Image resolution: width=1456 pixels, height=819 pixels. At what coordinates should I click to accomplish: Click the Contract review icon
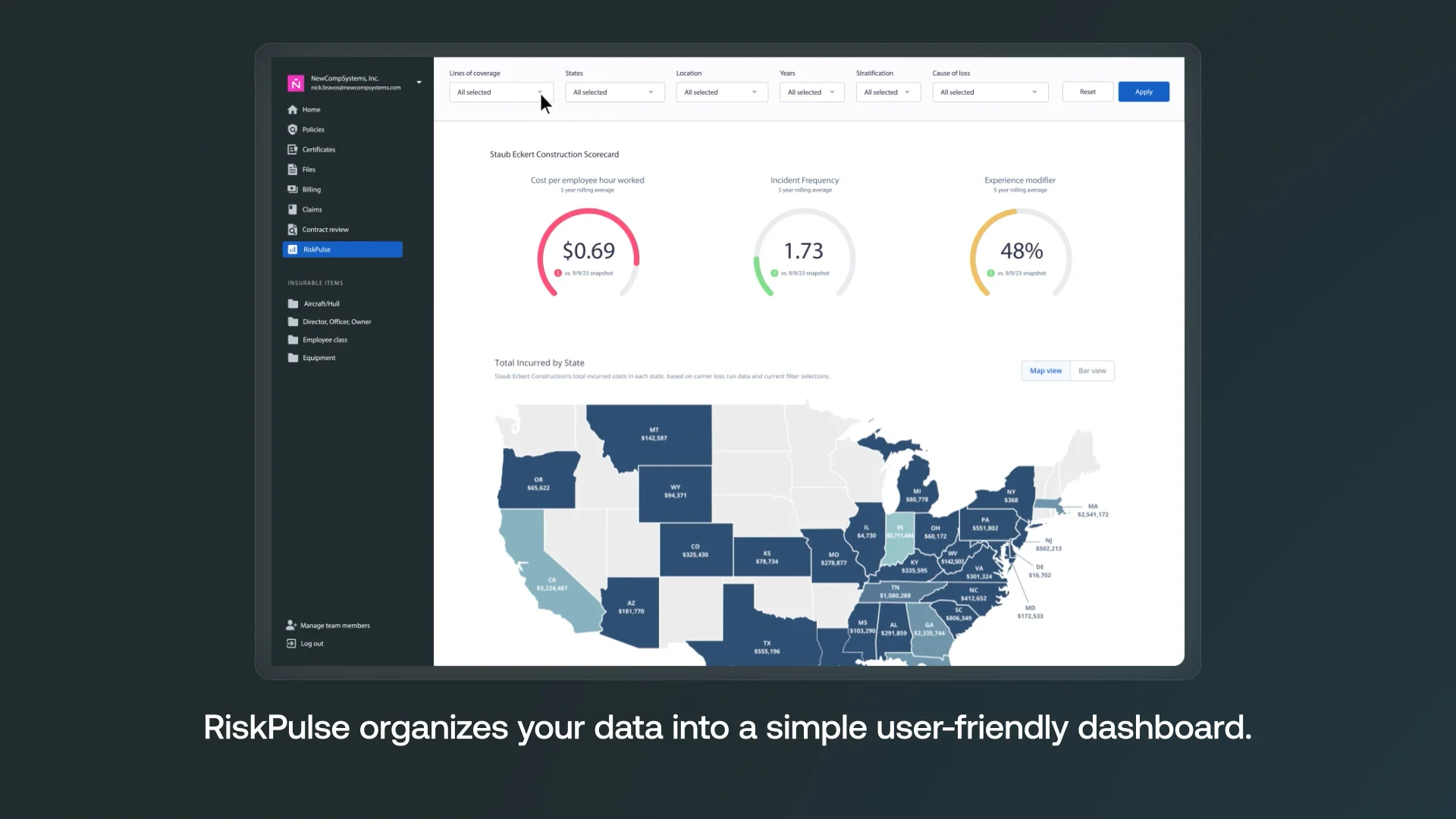(292, 230)
